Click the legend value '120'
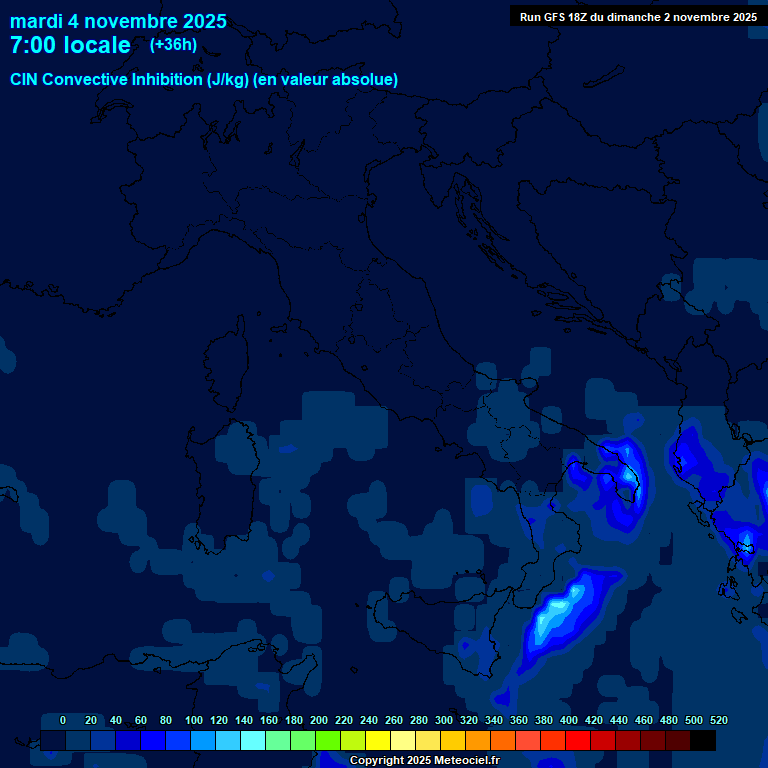 tap(218, 720)
